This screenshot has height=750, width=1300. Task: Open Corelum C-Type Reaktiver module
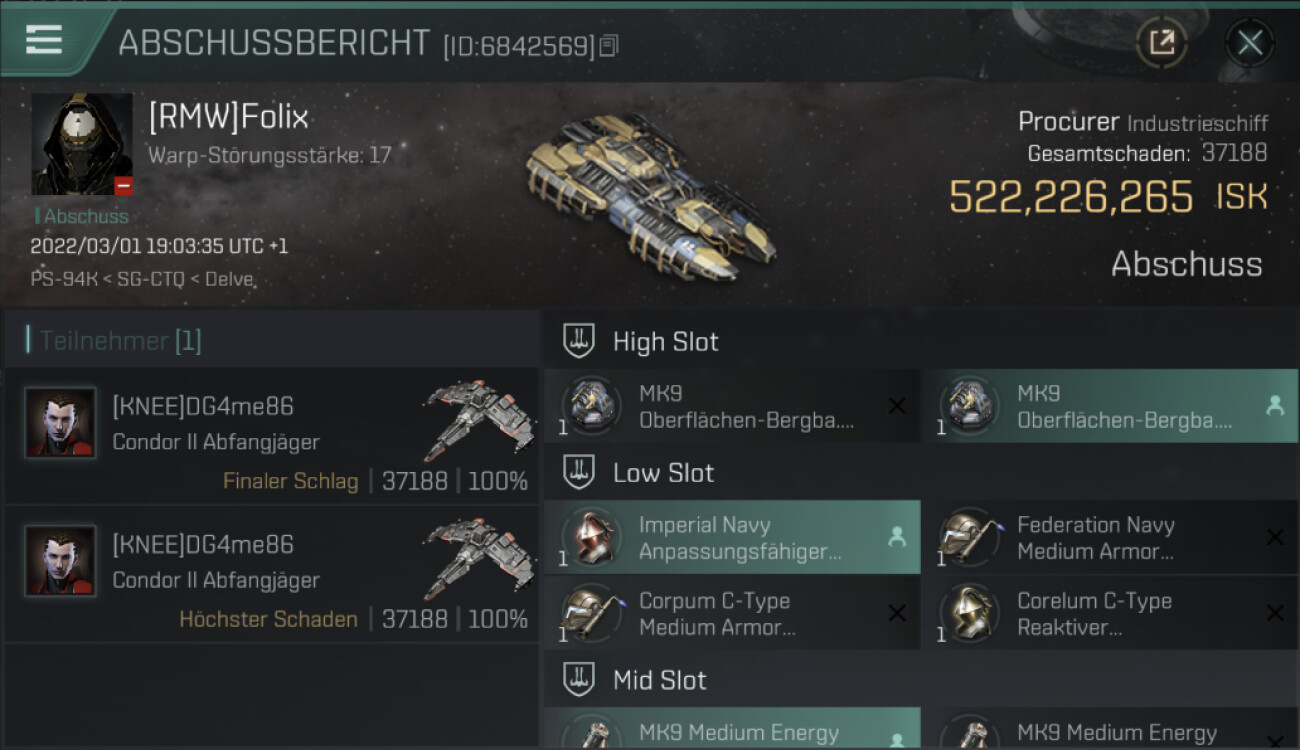pyautogui.click(x=1109, y=613)
